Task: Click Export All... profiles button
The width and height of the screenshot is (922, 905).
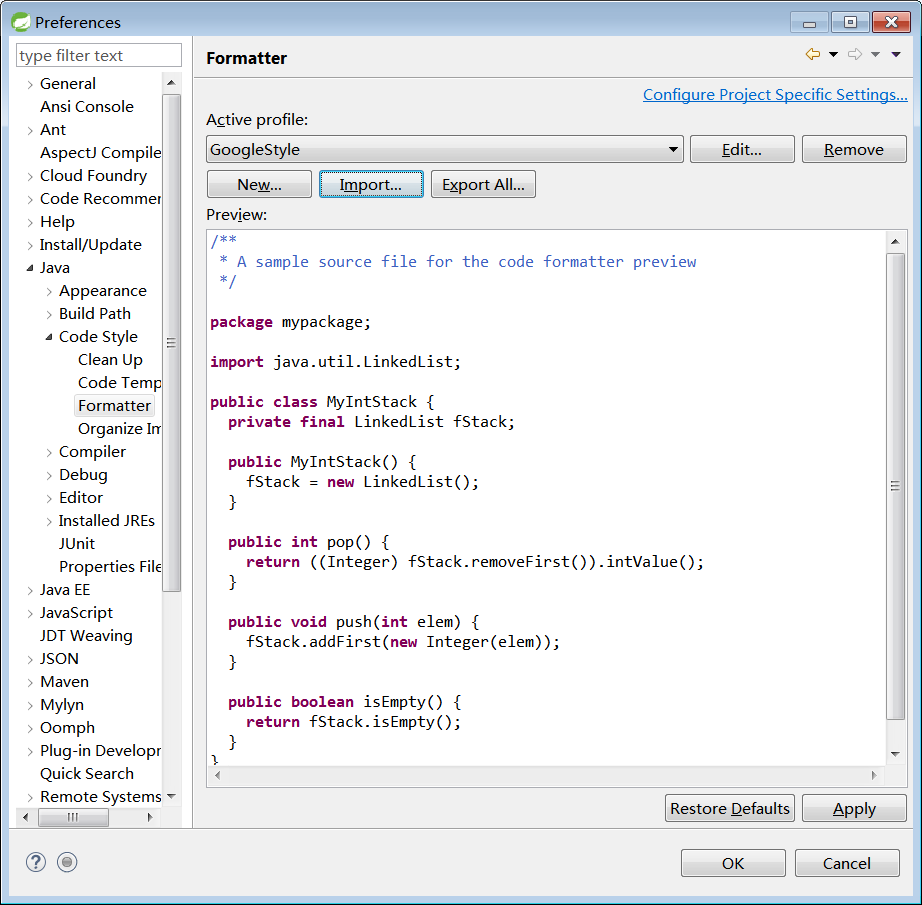Action: point(483,185)
